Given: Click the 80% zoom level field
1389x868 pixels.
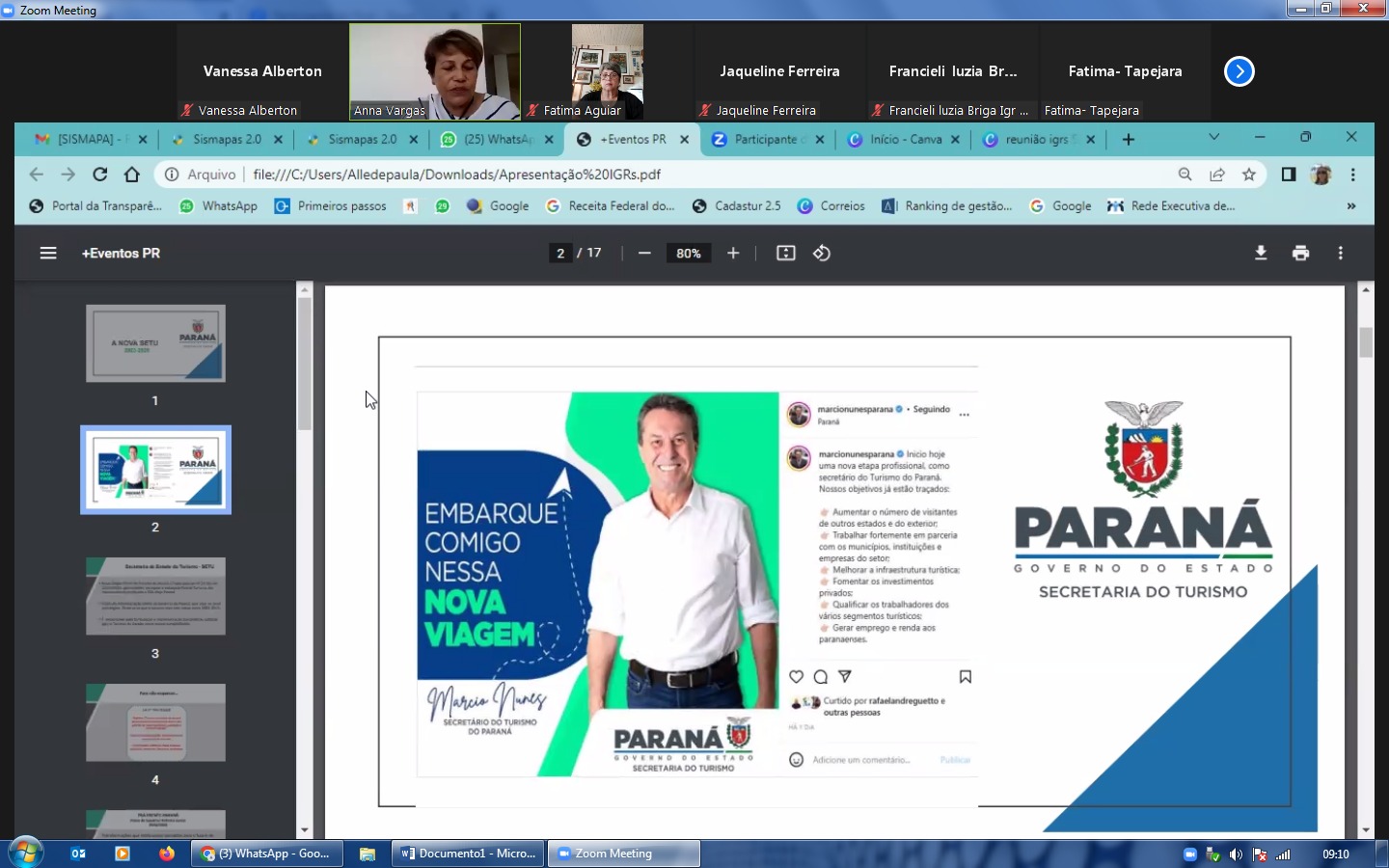Looking at the screenshot, I should (689, 253).
